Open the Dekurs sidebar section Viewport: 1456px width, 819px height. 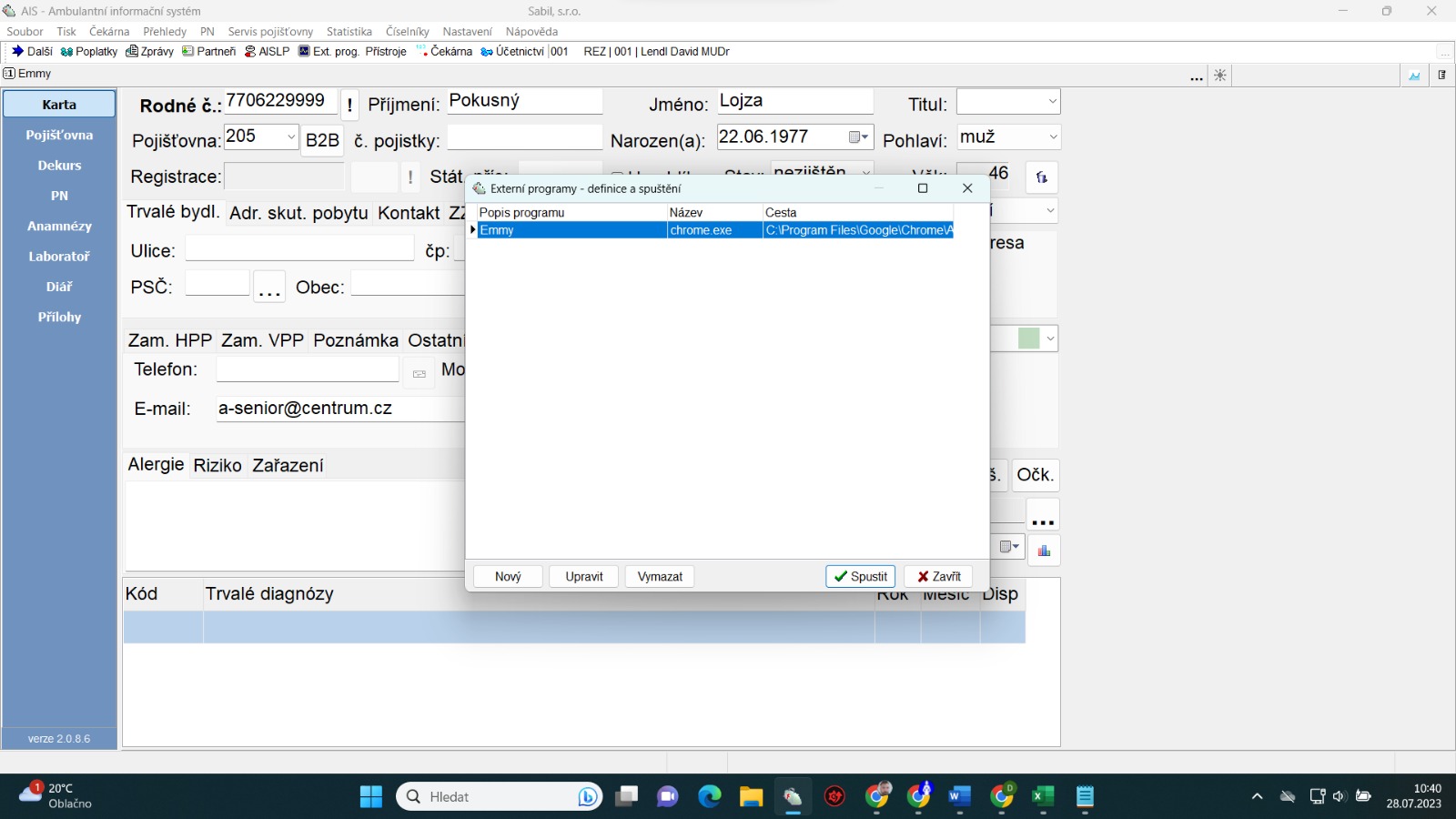pos(59,166)
